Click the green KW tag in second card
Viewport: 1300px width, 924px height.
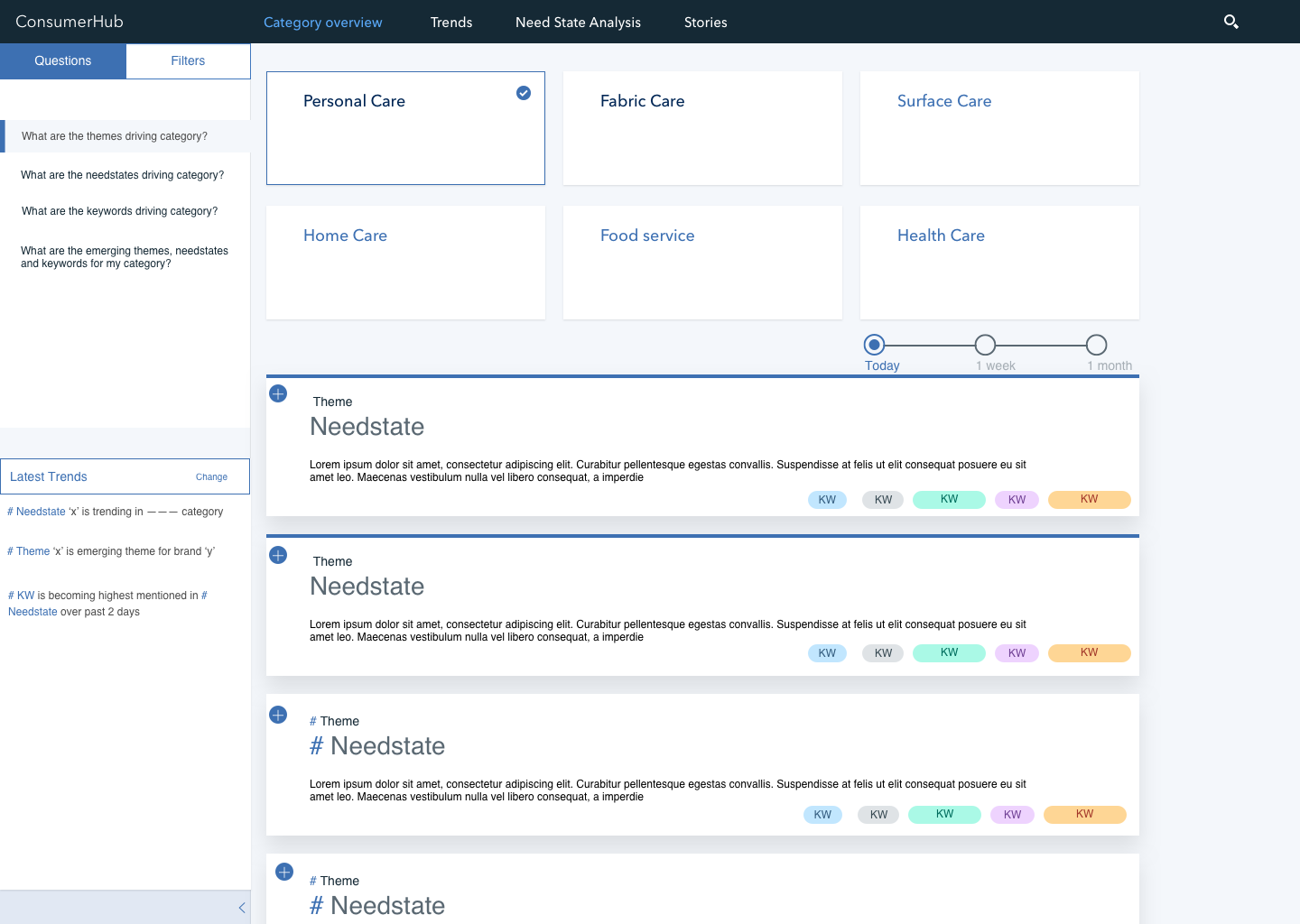point(949,652)
